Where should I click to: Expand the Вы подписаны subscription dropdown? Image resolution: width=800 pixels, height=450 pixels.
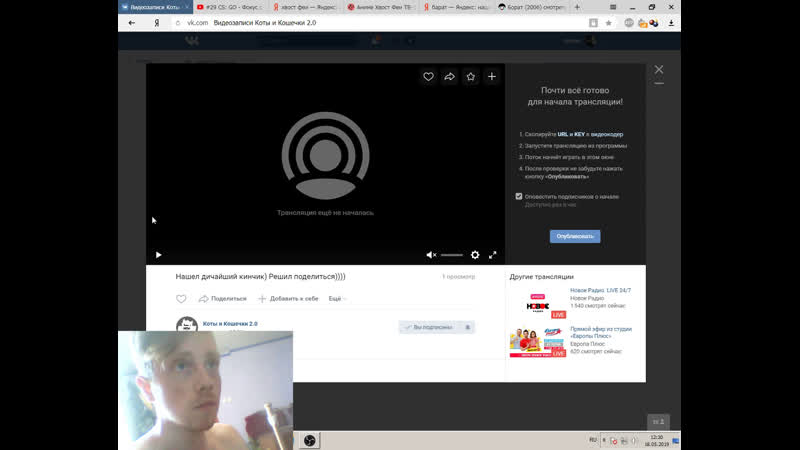[436, 327]
